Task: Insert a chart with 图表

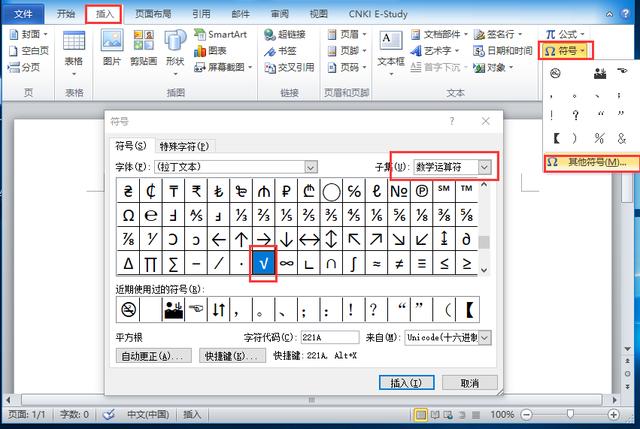Action: coord(210,51)
